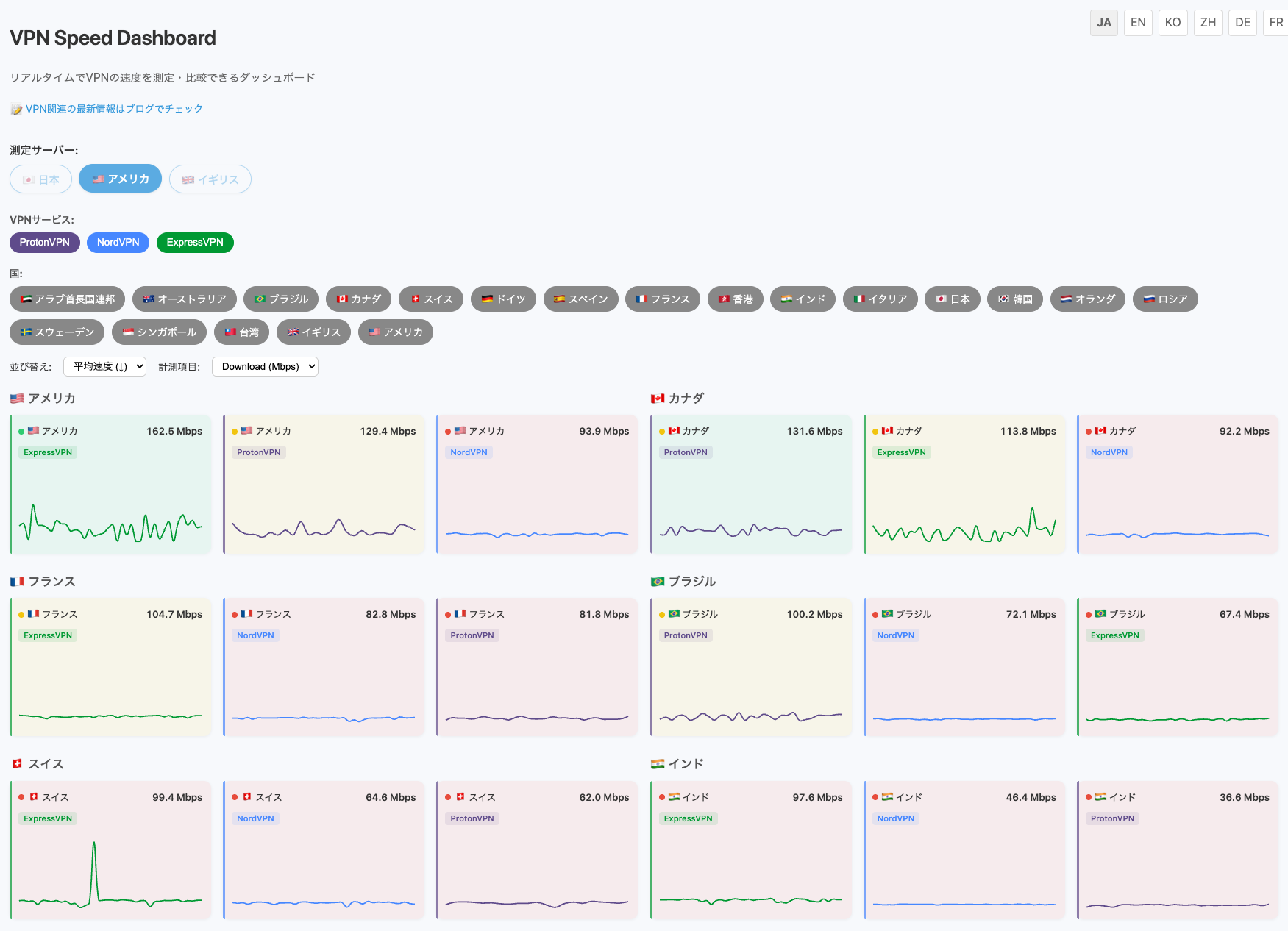Toggle フランス country filter chip
The width and height of the screenshot is (1288, 931).
pos(663,299)
